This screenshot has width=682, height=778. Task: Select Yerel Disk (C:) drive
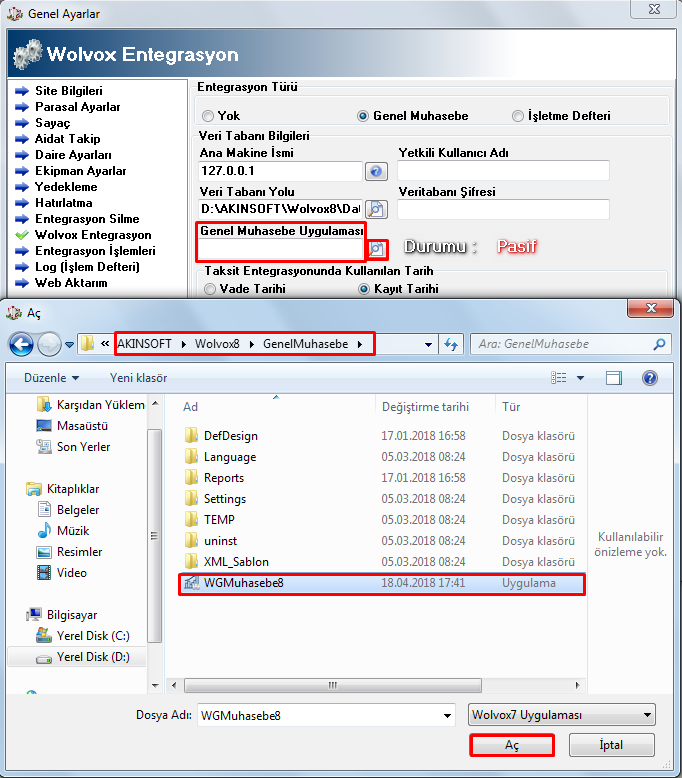click(x=83, y=636)
